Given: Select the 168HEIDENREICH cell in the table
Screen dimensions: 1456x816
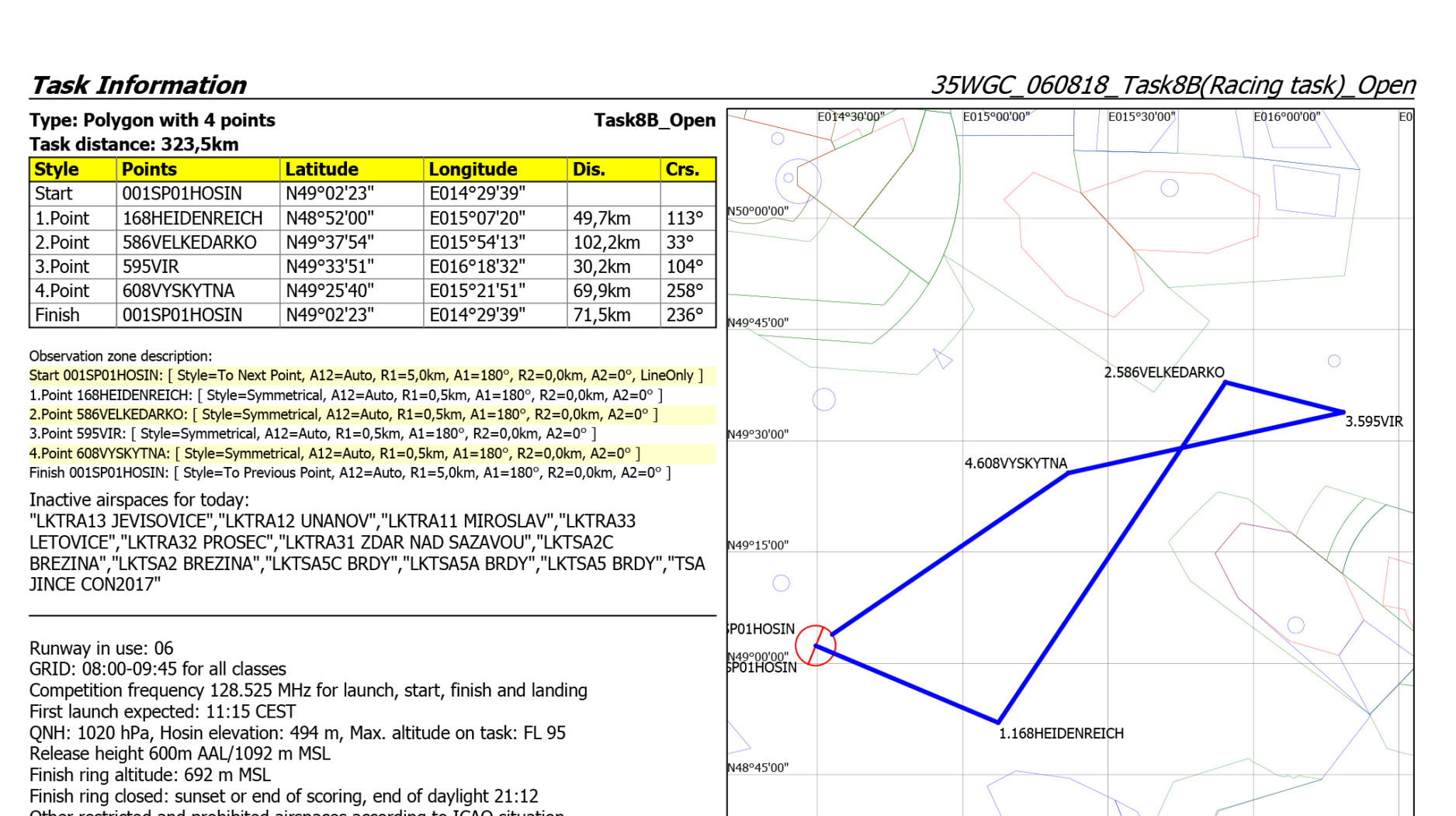Looking at the screenshot, I should [x=192, y=218].
